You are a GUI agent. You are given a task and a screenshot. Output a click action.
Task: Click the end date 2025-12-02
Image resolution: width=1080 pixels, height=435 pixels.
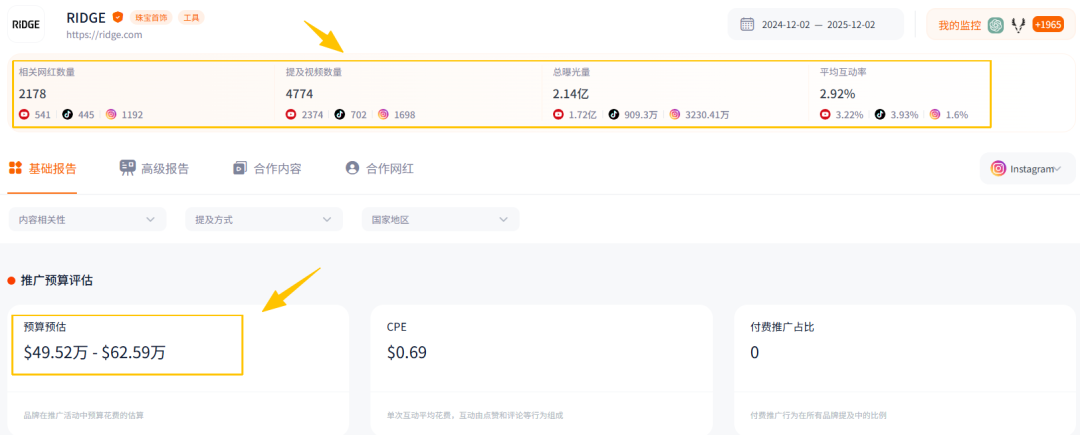852,25
